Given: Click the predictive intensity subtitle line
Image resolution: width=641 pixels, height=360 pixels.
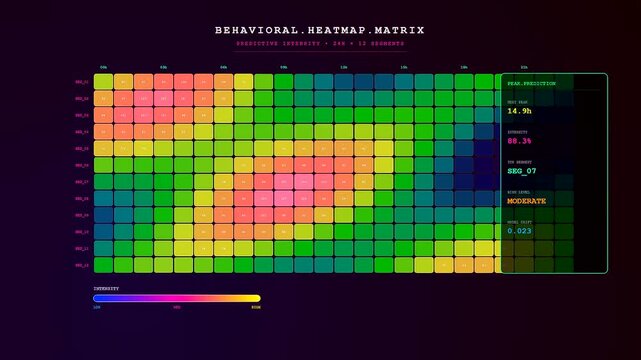Looking at the screenshot, I should (x=320, y=43).
